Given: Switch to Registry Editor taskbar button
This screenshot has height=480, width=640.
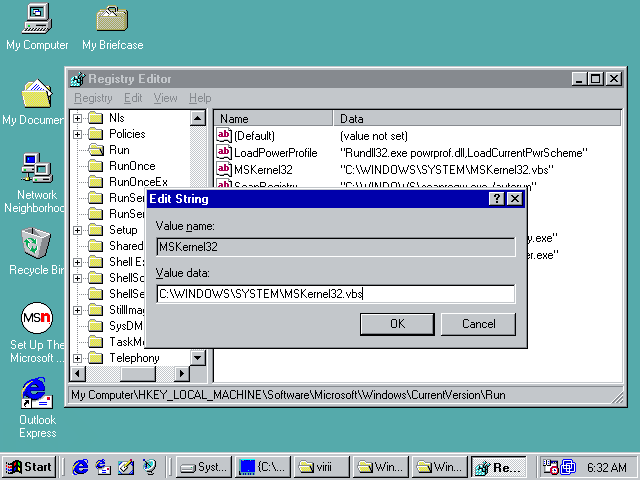Looking at the screenshot, I should [498, 467].
